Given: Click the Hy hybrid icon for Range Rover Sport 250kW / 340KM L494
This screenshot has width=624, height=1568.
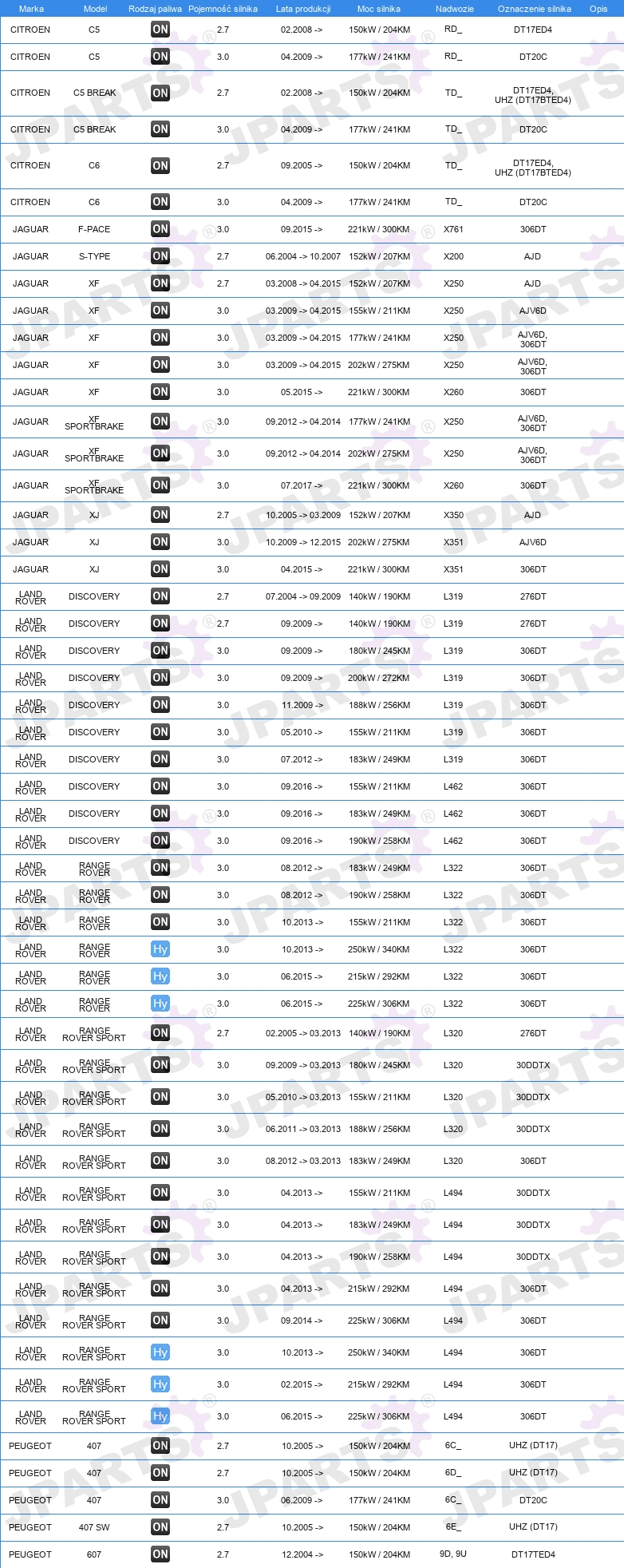Looking at the screenshot, I should (160, 1352).
